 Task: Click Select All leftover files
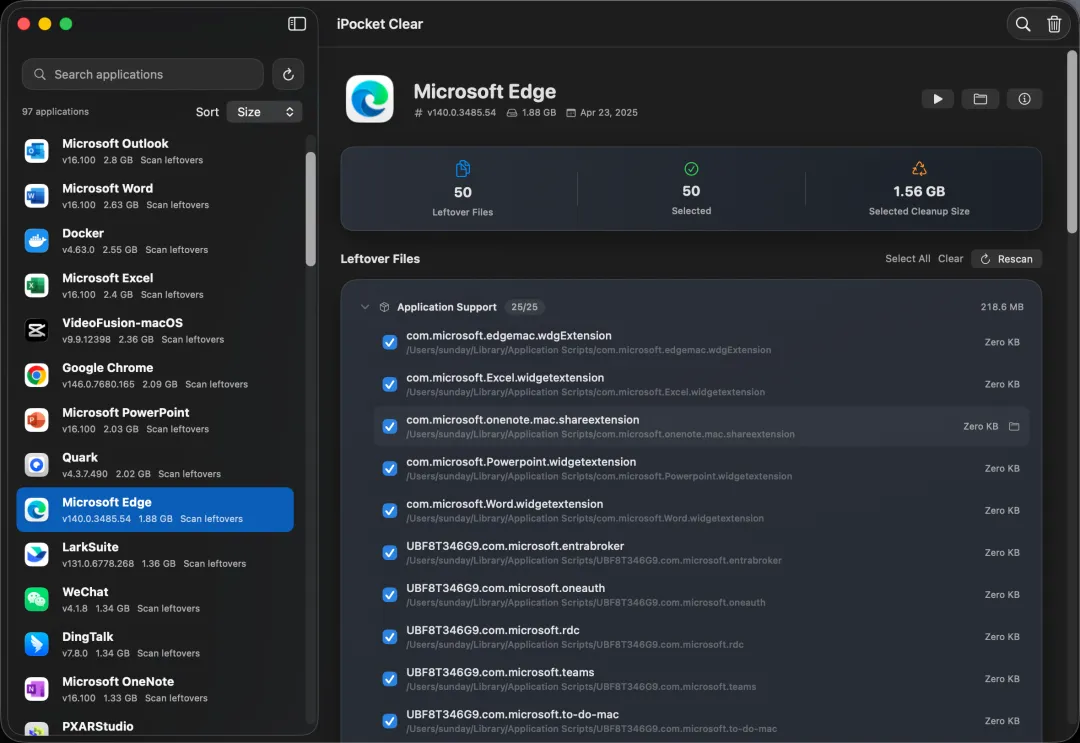click(x=907, y=259)
